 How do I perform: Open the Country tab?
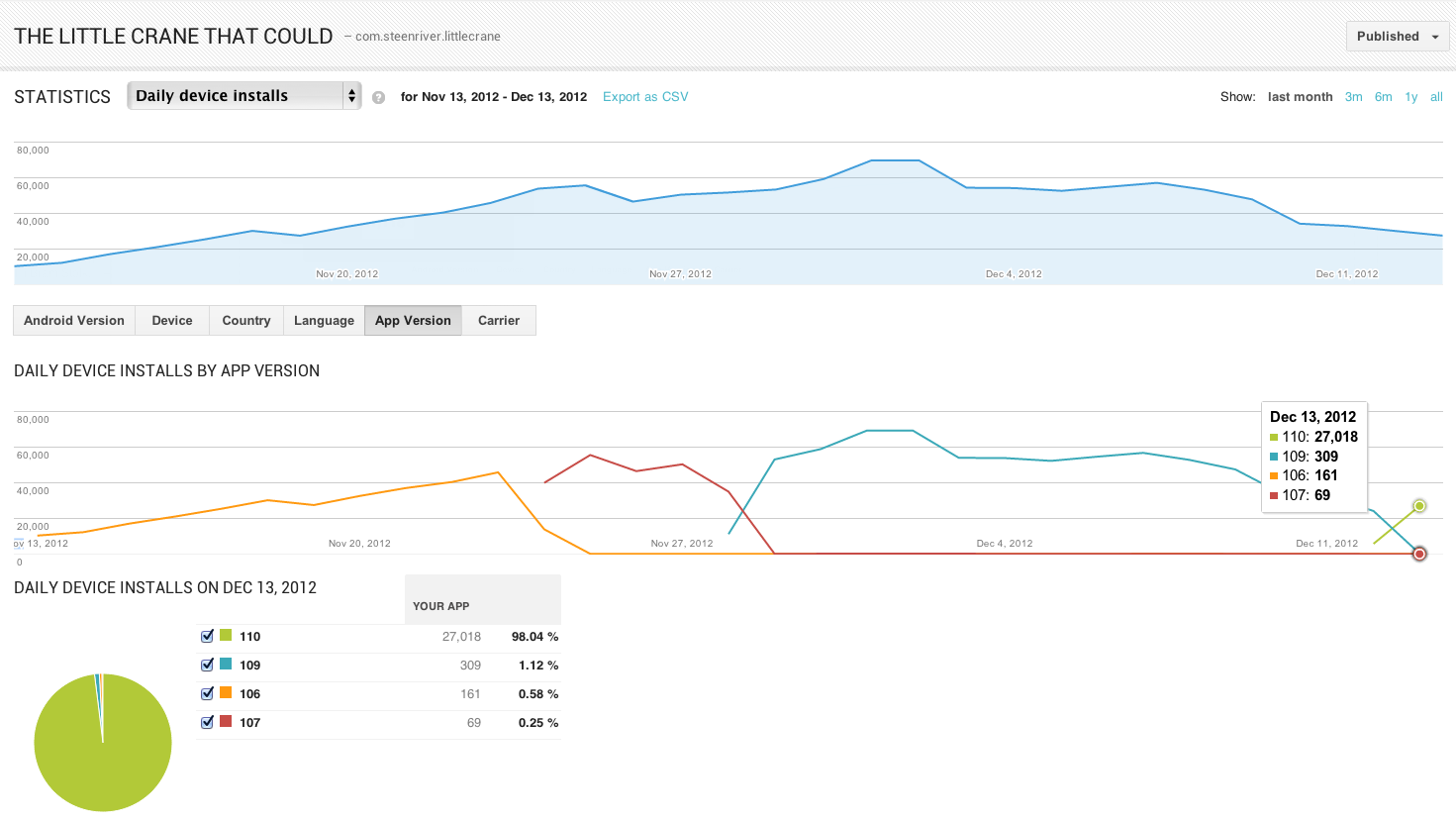tap(246, 321)
